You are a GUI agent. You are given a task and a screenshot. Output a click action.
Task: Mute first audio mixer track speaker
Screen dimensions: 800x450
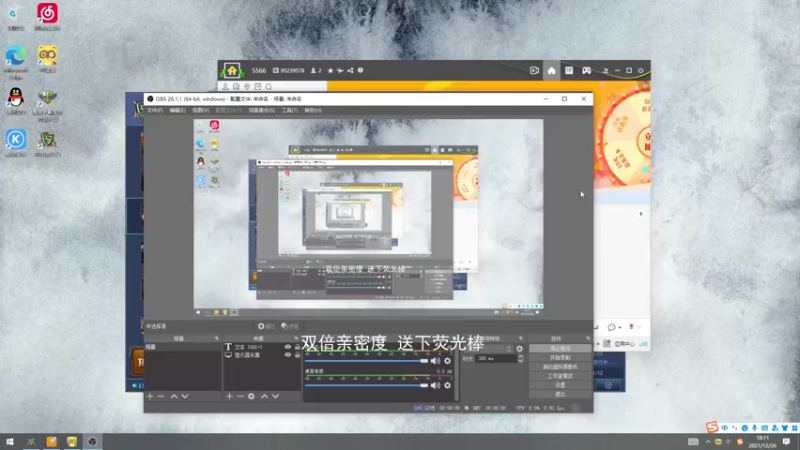(x=435, y=361)
